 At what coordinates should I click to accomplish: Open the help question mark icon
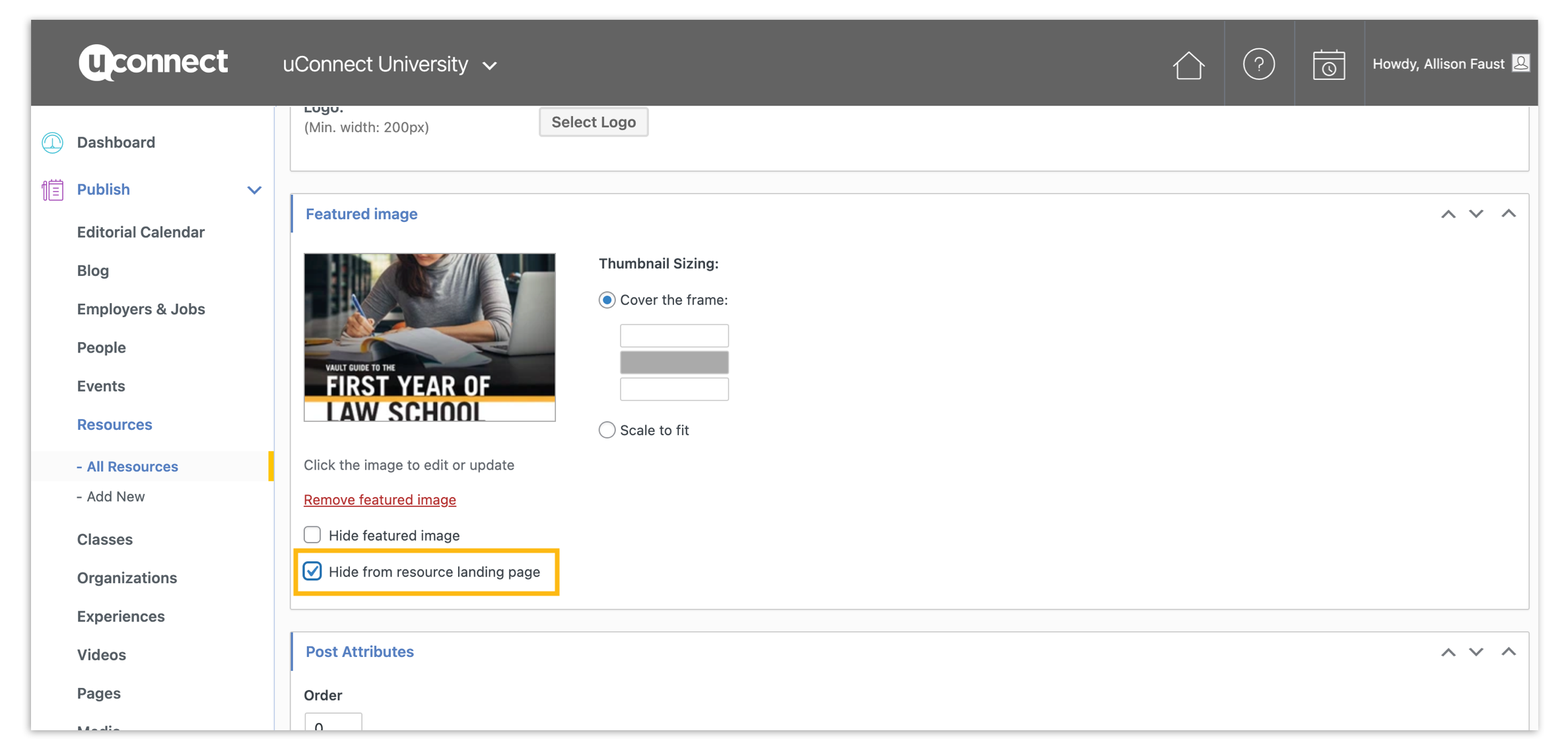(1258, 65)
